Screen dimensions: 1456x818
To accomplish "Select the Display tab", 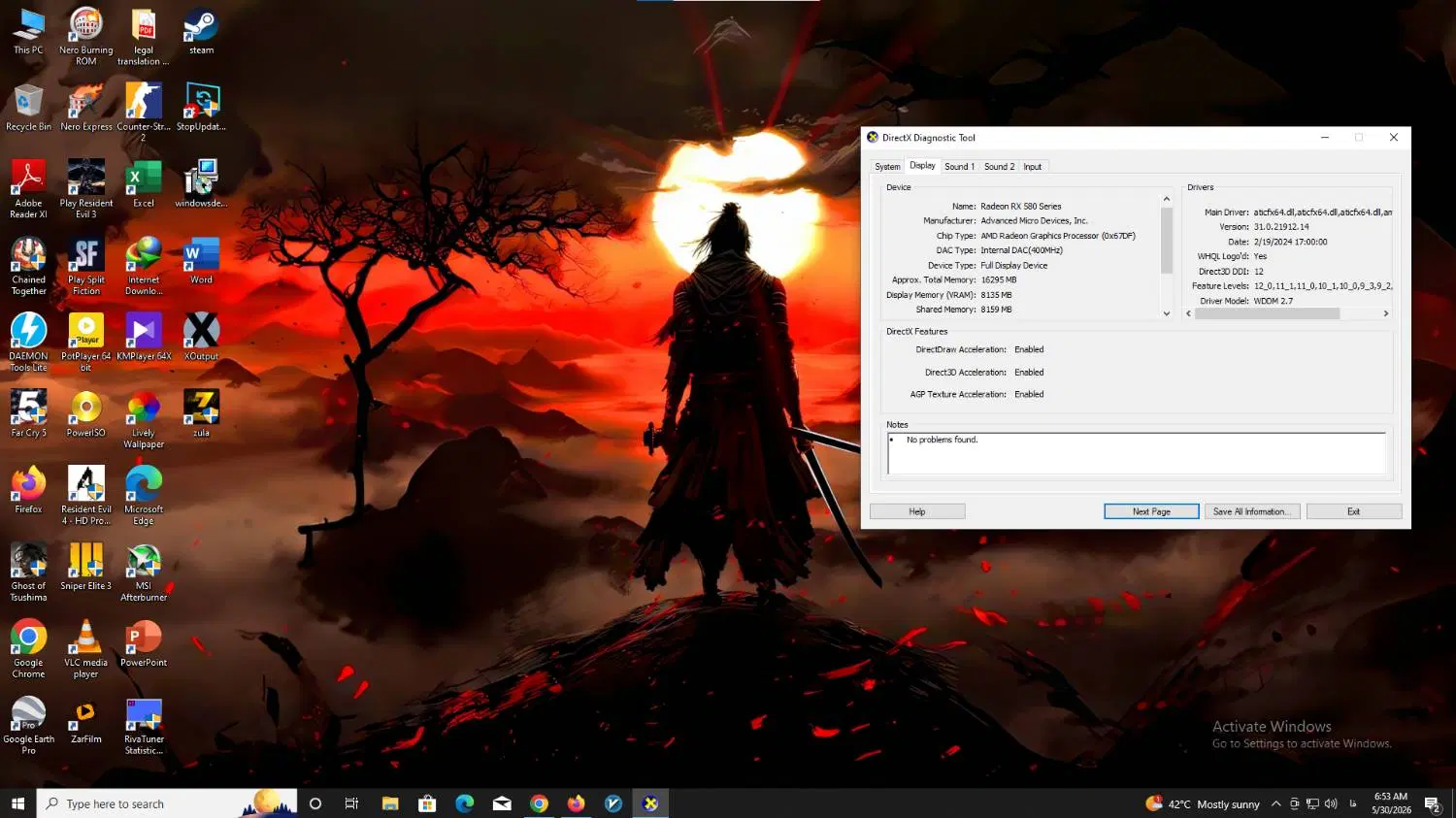I will tap(922, 166).
